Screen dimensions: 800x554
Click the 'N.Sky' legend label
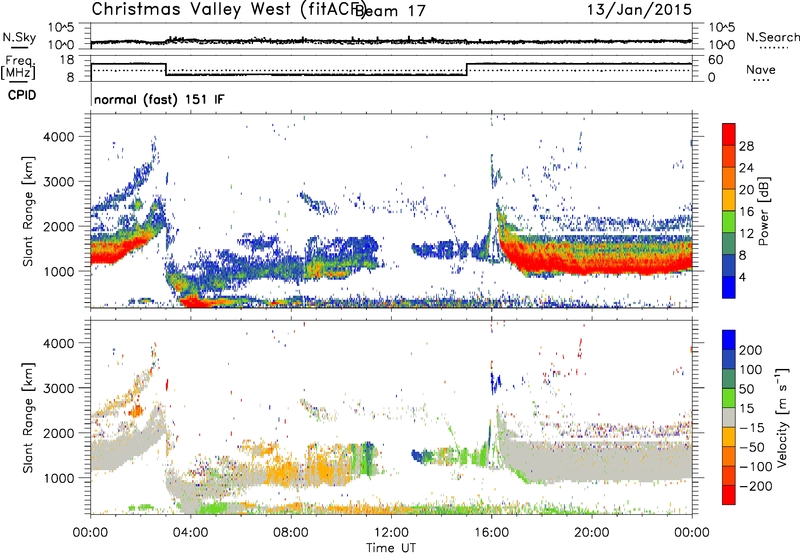tap(19, 38)
